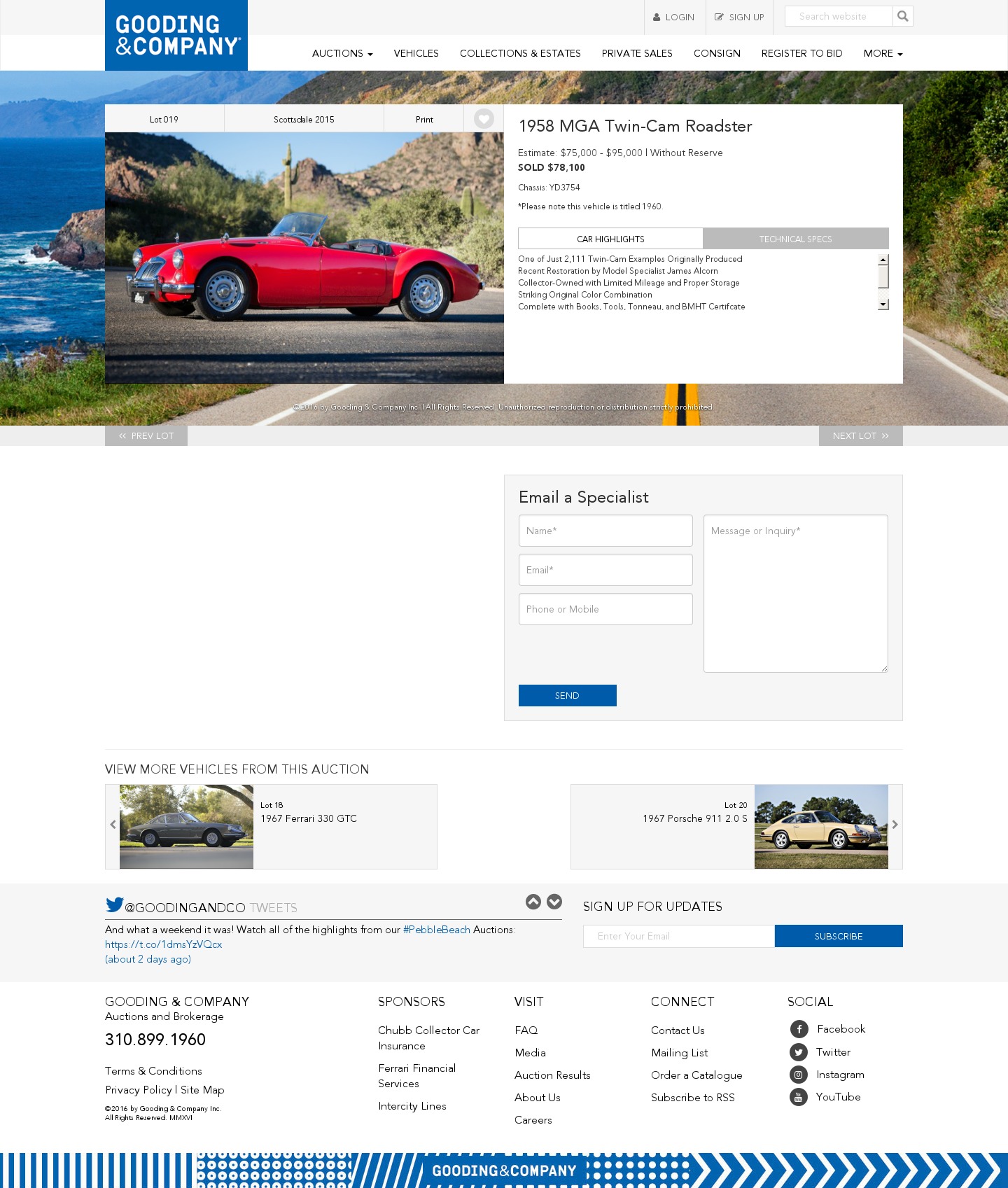Screen dimensions: 1008x1188
Task: Open the Careers link
Action: 533,1120
